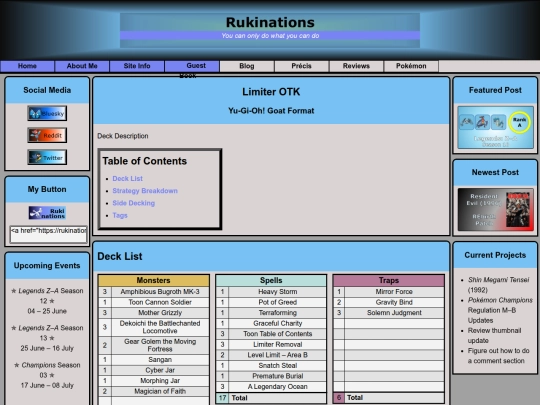Select Dekoichi the Battlechanted Locomotive row
Screen dimensions: 540x405
point(154,327)
